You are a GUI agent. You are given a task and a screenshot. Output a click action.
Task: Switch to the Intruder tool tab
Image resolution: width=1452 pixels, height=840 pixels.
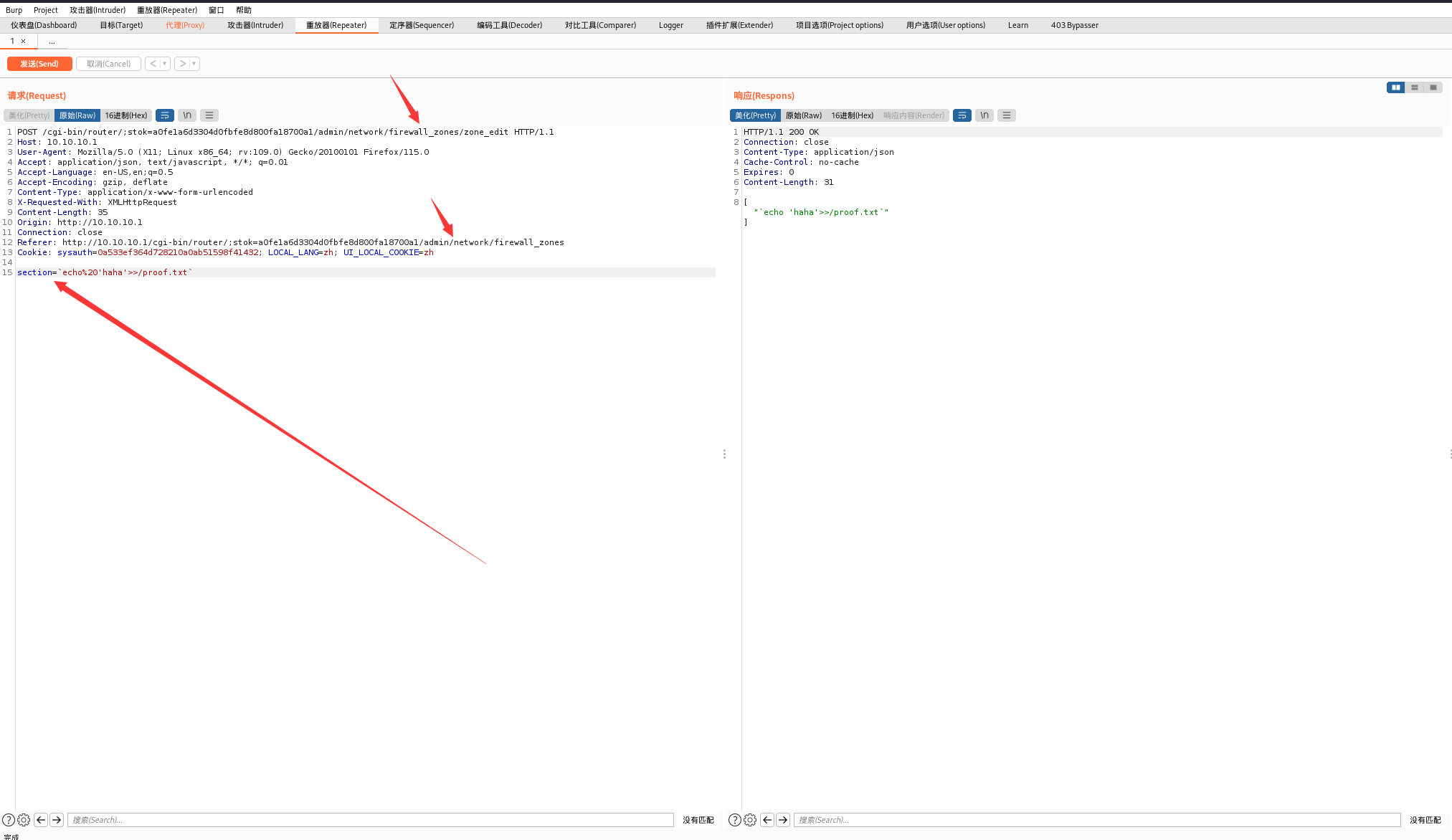(255, 25)
